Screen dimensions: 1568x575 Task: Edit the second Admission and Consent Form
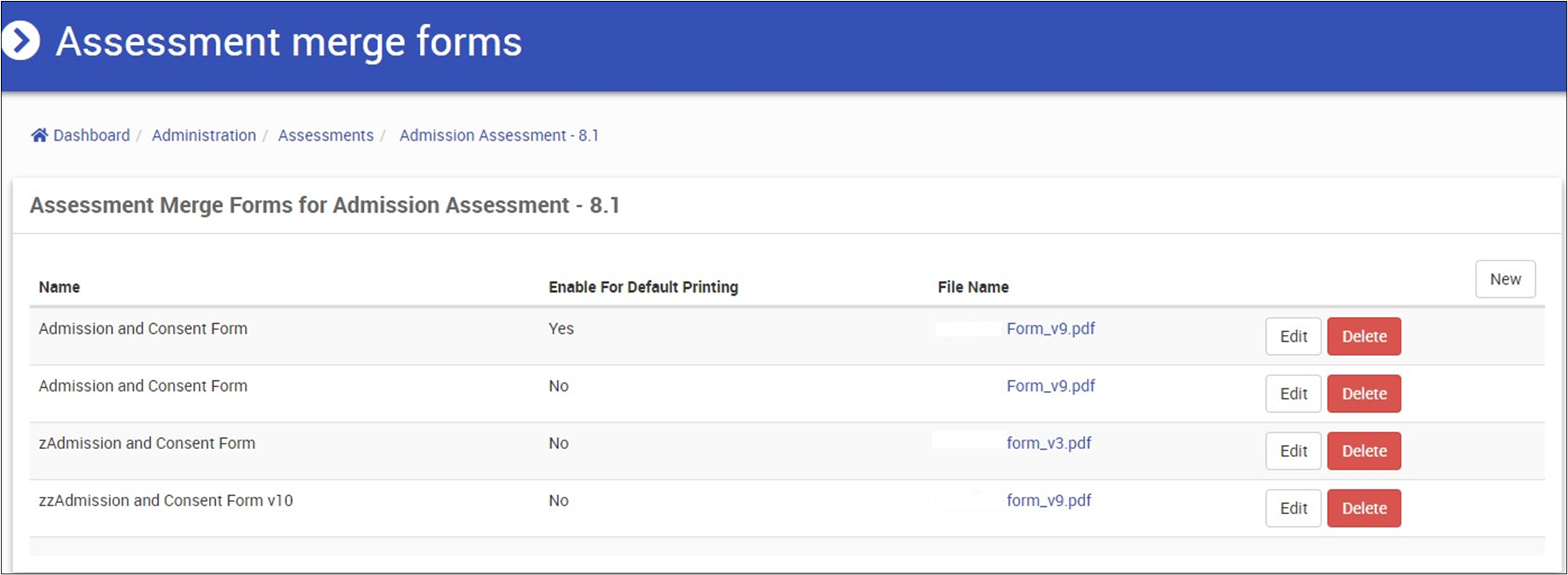(1293, 394)
